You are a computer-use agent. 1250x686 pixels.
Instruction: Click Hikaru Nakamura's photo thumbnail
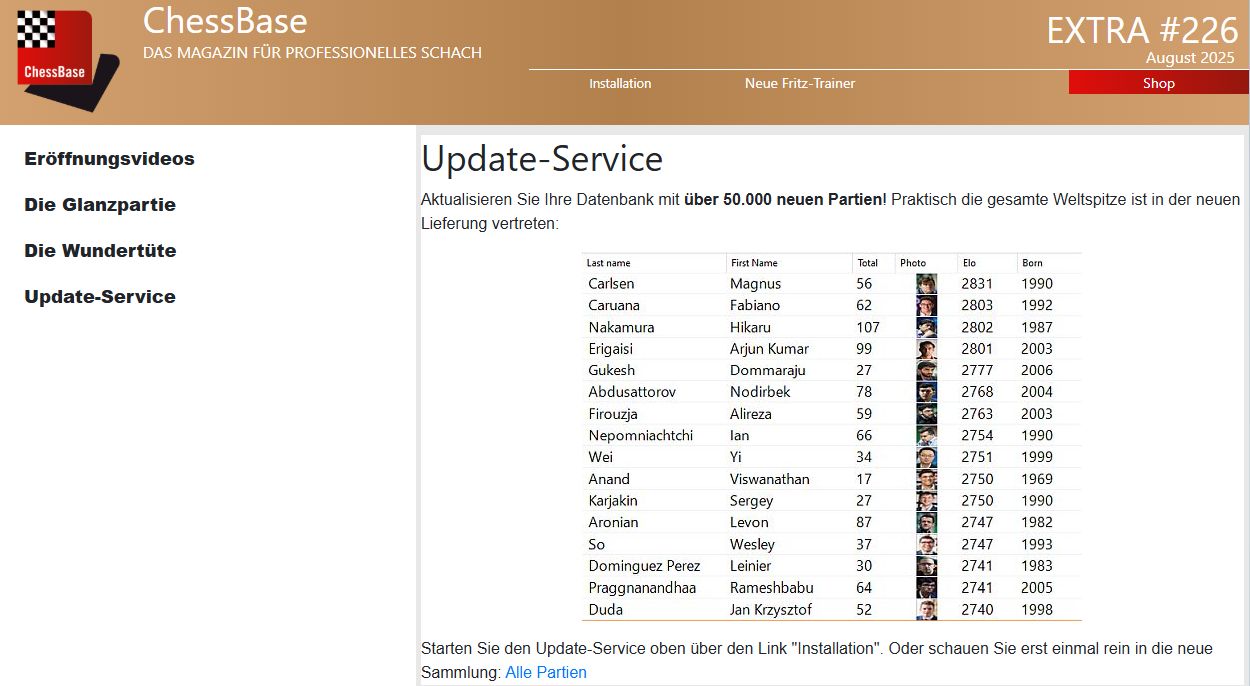click(x=926, y=327)
